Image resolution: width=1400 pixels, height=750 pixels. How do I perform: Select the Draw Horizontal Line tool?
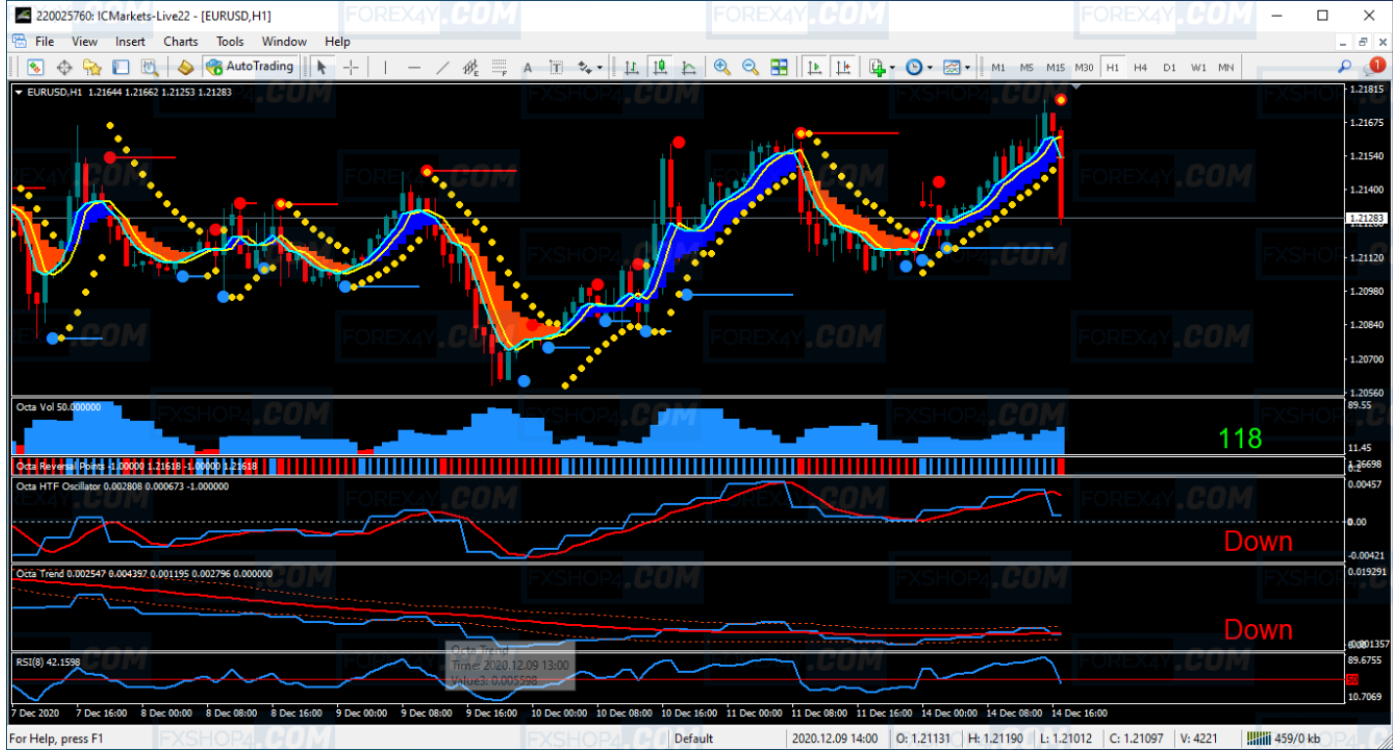(414, 68)
